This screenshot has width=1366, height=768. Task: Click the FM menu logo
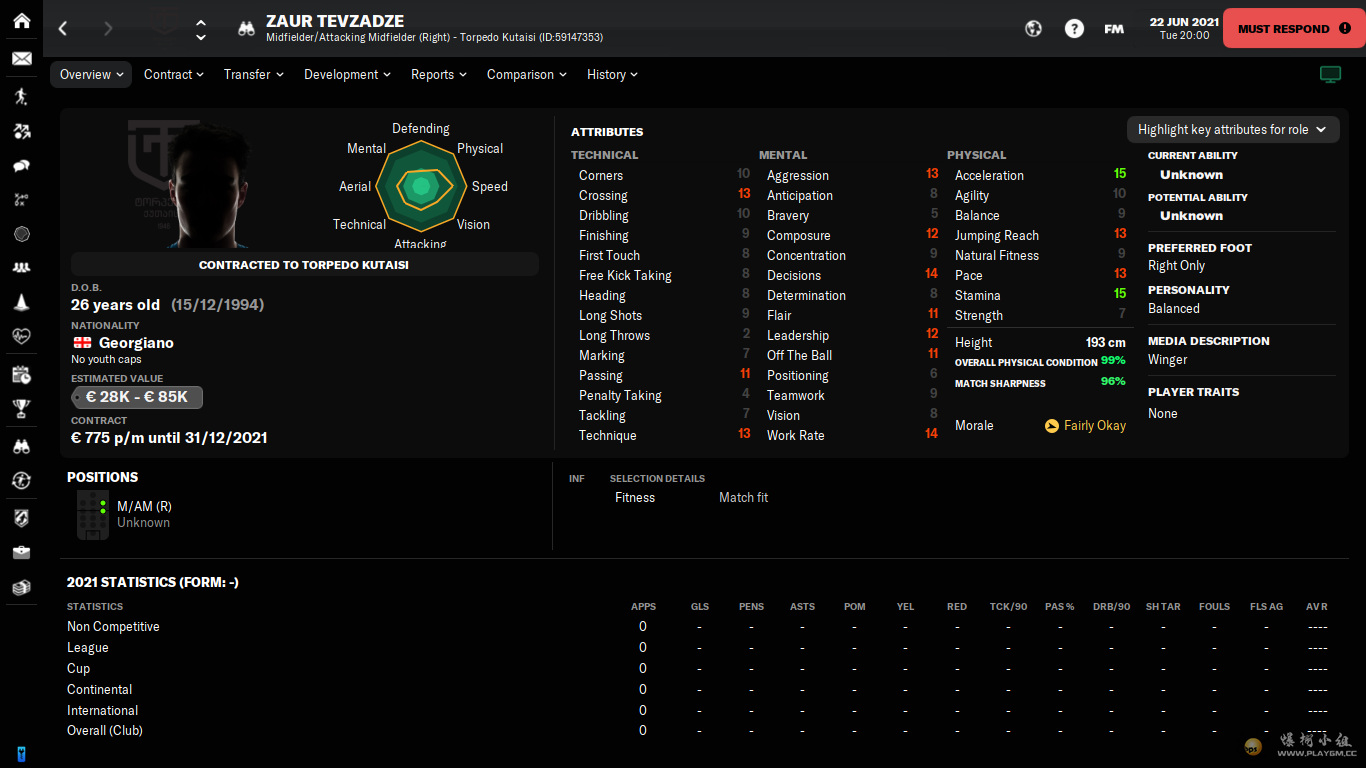[1114, 29]
